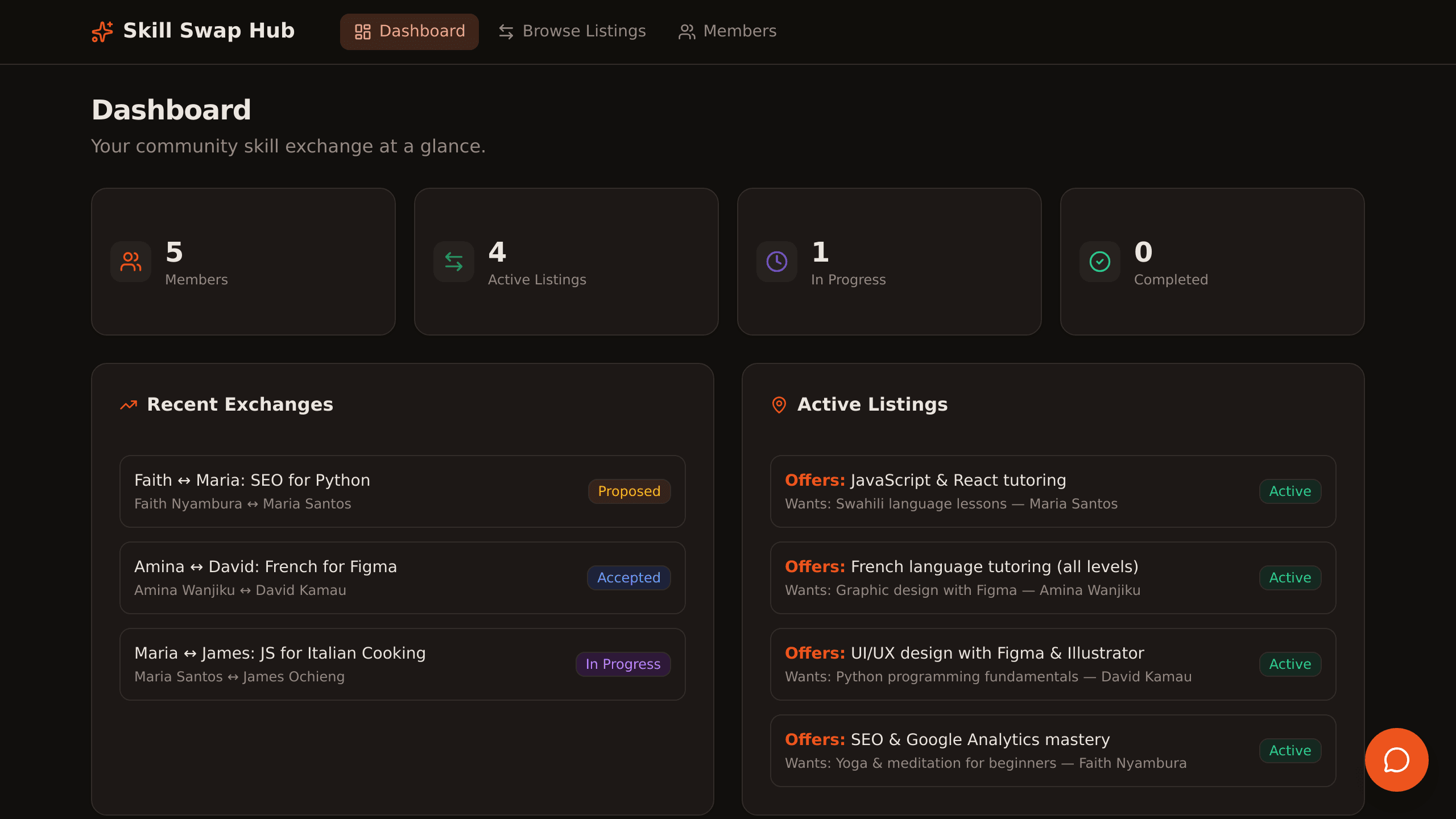
Task: Open the Dashboard tab
Action: (x=409, y=31)
